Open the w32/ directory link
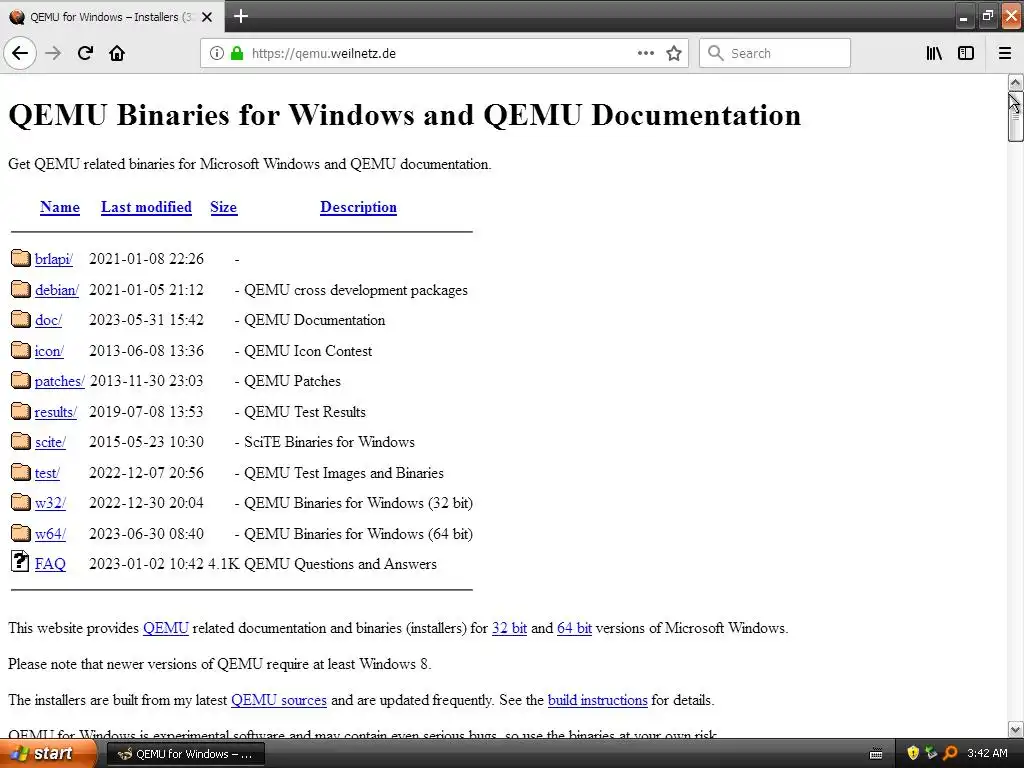 tap(50, 503)
